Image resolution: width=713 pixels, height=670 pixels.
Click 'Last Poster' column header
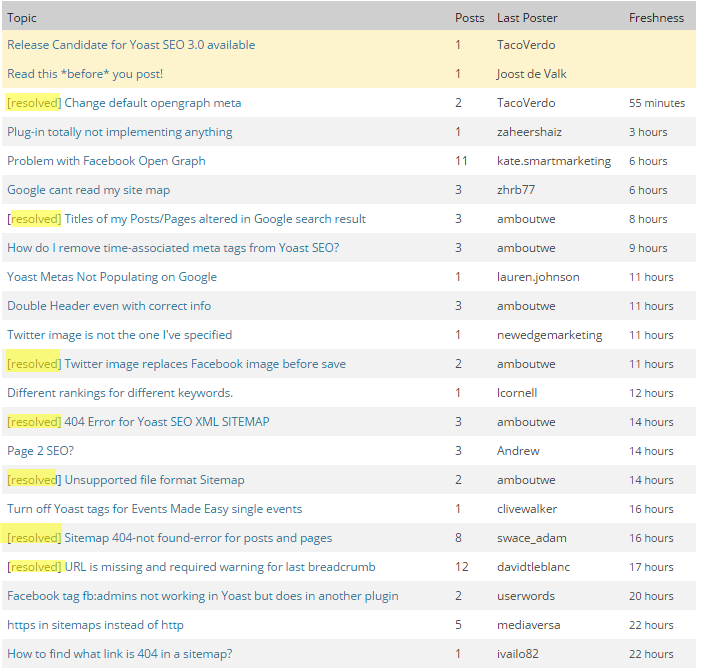(527, 18)
